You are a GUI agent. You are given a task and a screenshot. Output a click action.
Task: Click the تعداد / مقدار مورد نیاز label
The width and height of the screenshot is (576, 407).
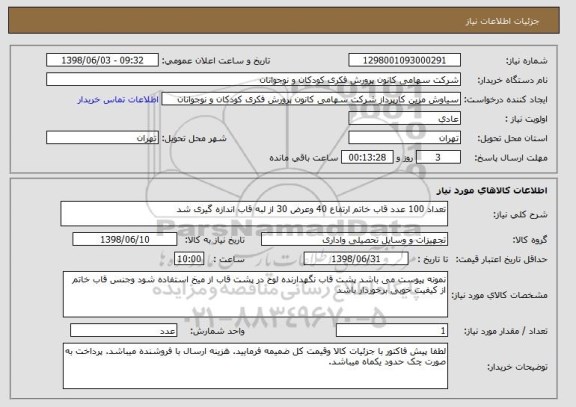(506, 331)
